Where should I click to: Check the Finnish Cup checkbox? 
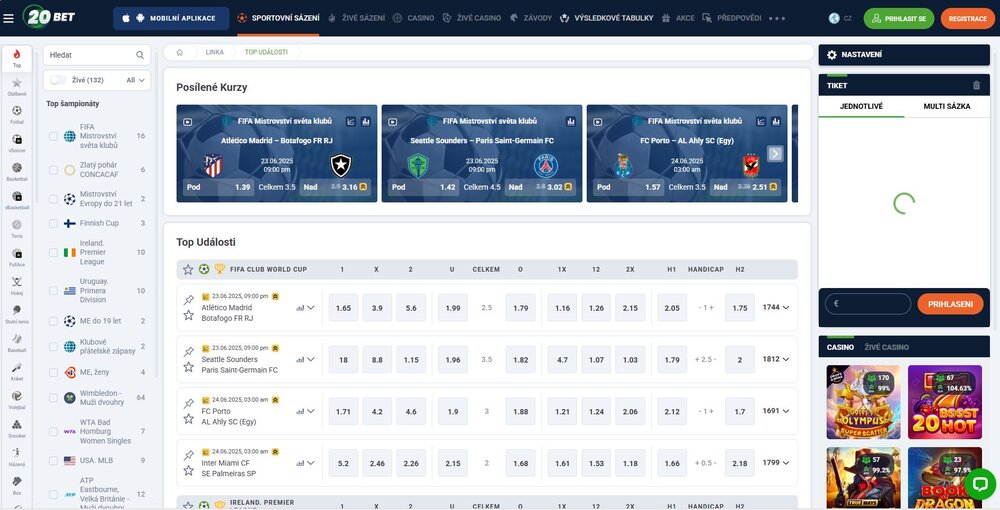54,223
